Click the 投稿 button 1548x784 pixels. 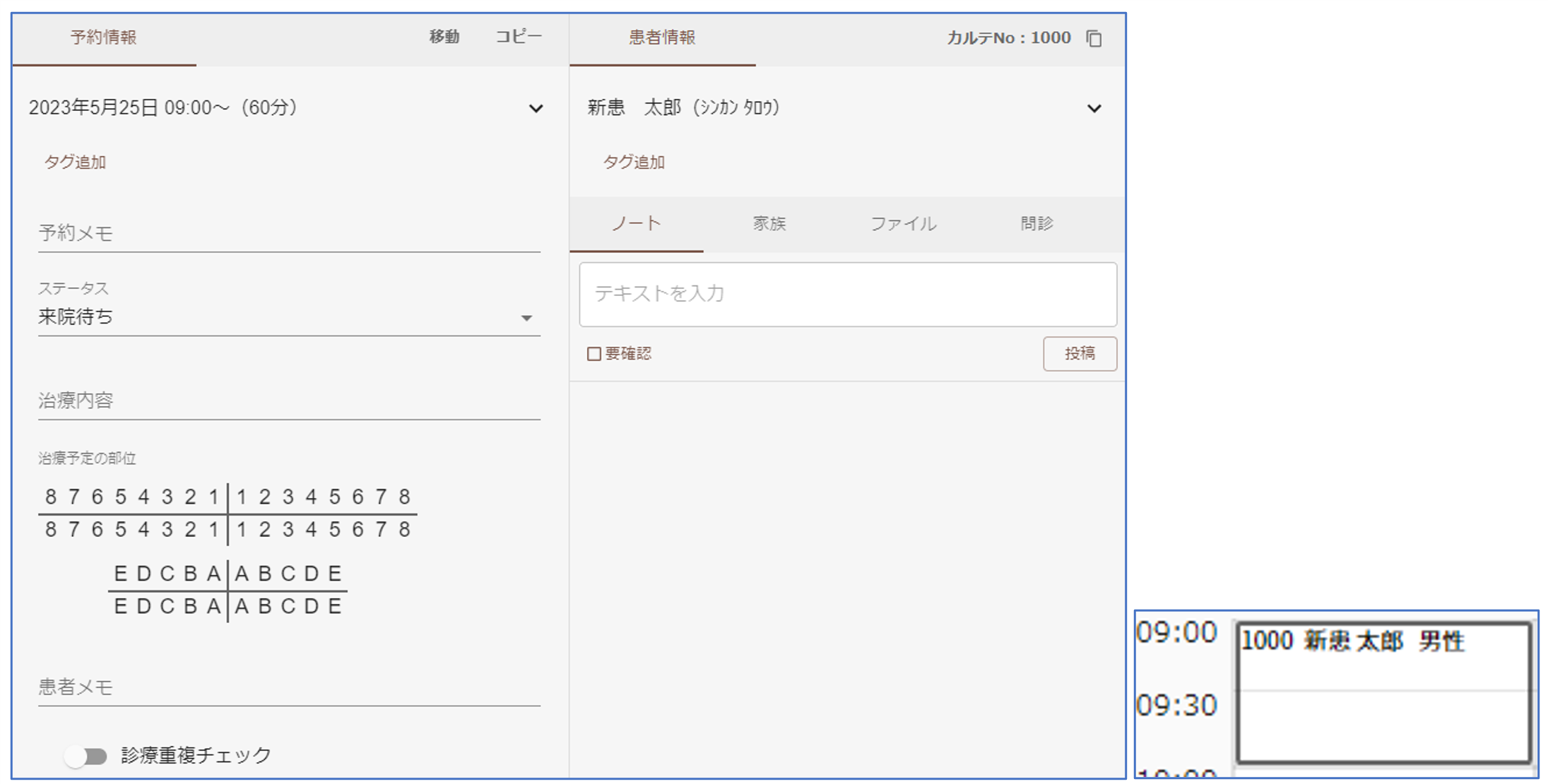[1079, 354]
